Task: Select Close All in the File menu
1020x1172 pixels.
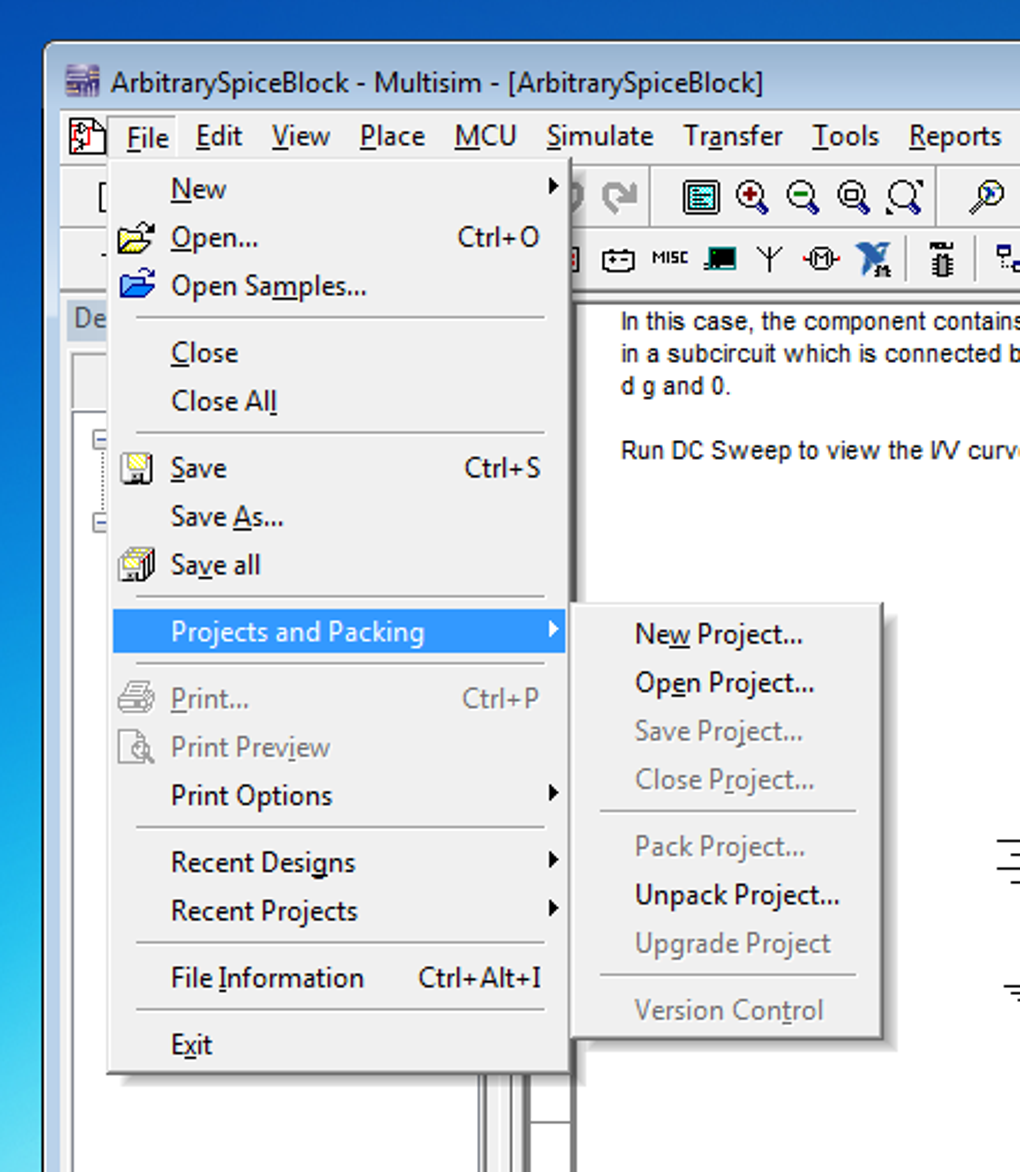Action: pos(339,401)
